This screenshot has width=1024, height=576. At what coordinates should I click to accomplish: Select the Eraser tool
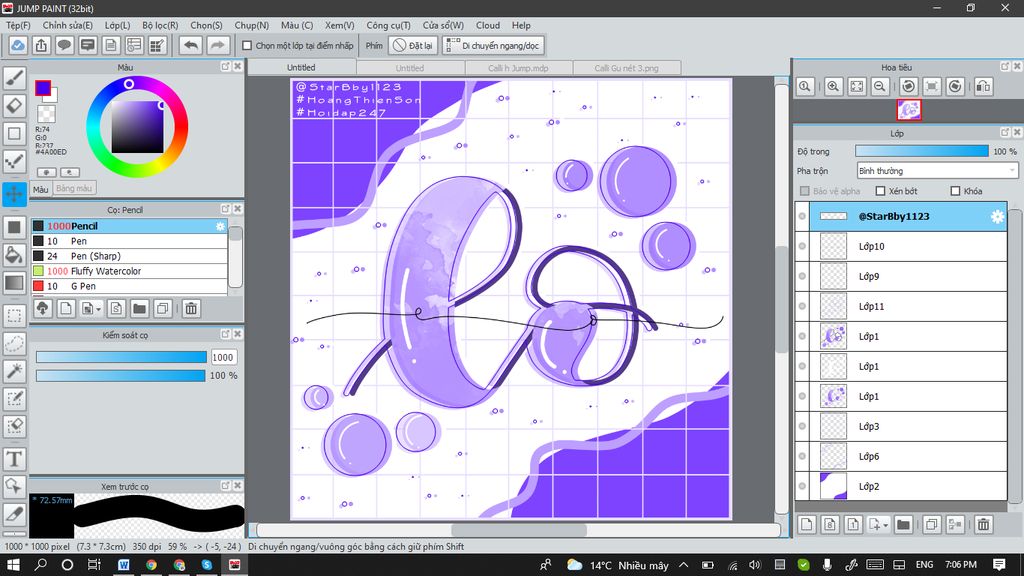point(14,105)
